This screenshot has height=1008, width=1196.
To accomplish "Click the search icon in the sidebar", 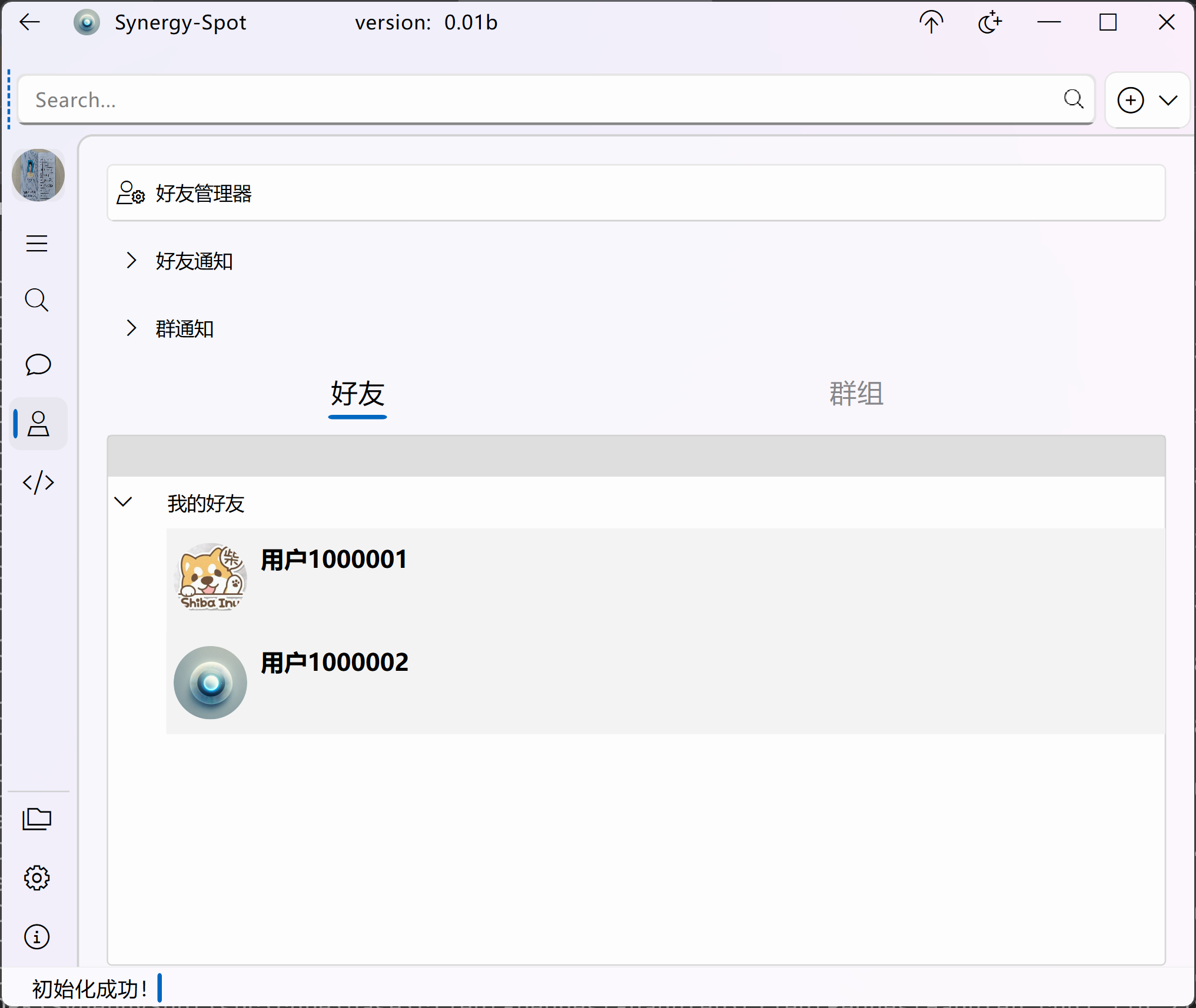I will point(37,300).
